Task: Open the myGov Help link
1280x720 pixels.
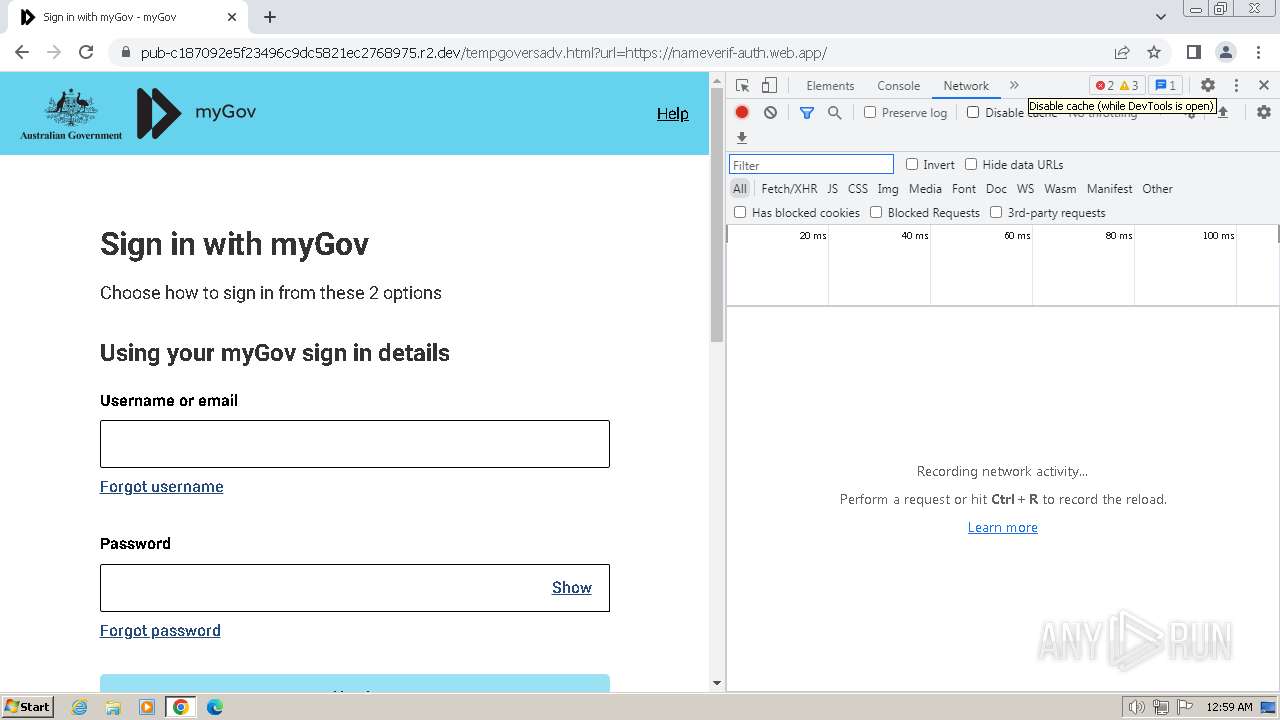Action: (673, 114)
